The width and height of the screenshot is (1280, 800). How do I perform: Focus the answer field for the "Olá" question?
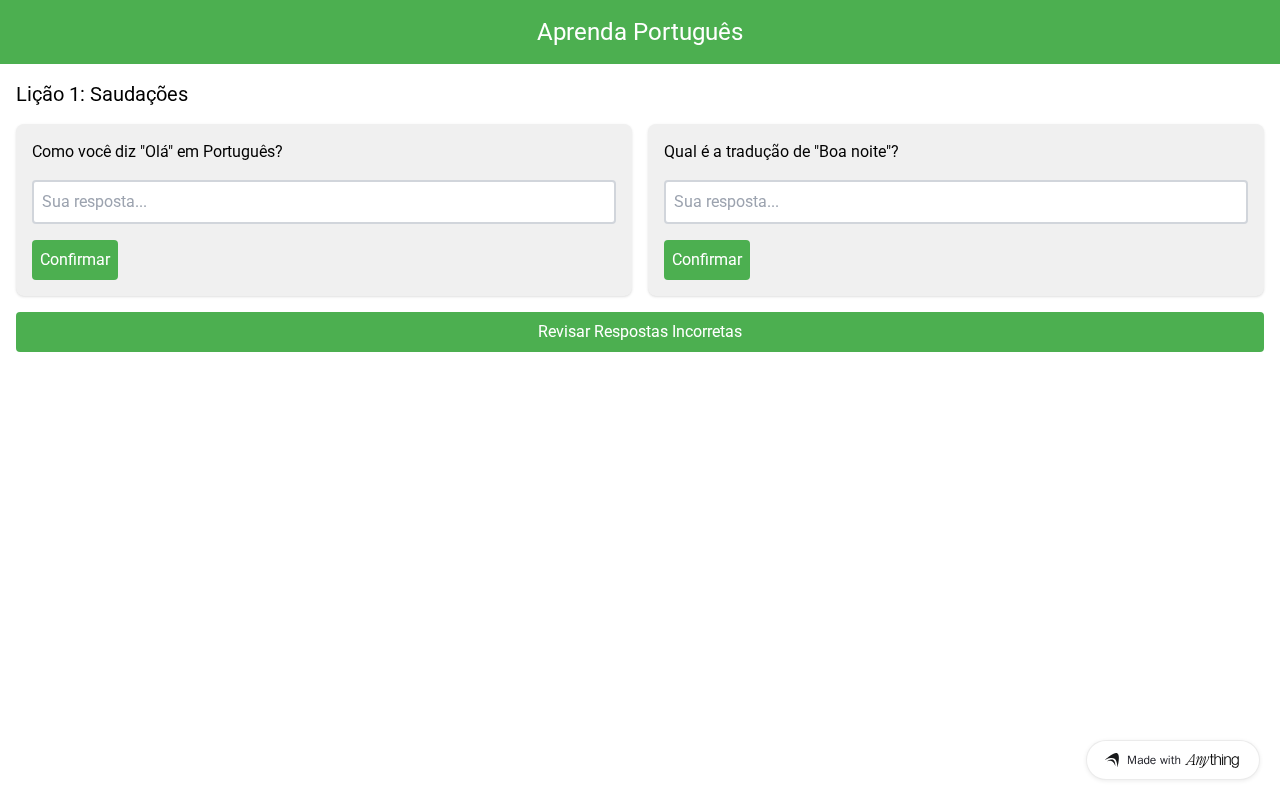point(324,202)
